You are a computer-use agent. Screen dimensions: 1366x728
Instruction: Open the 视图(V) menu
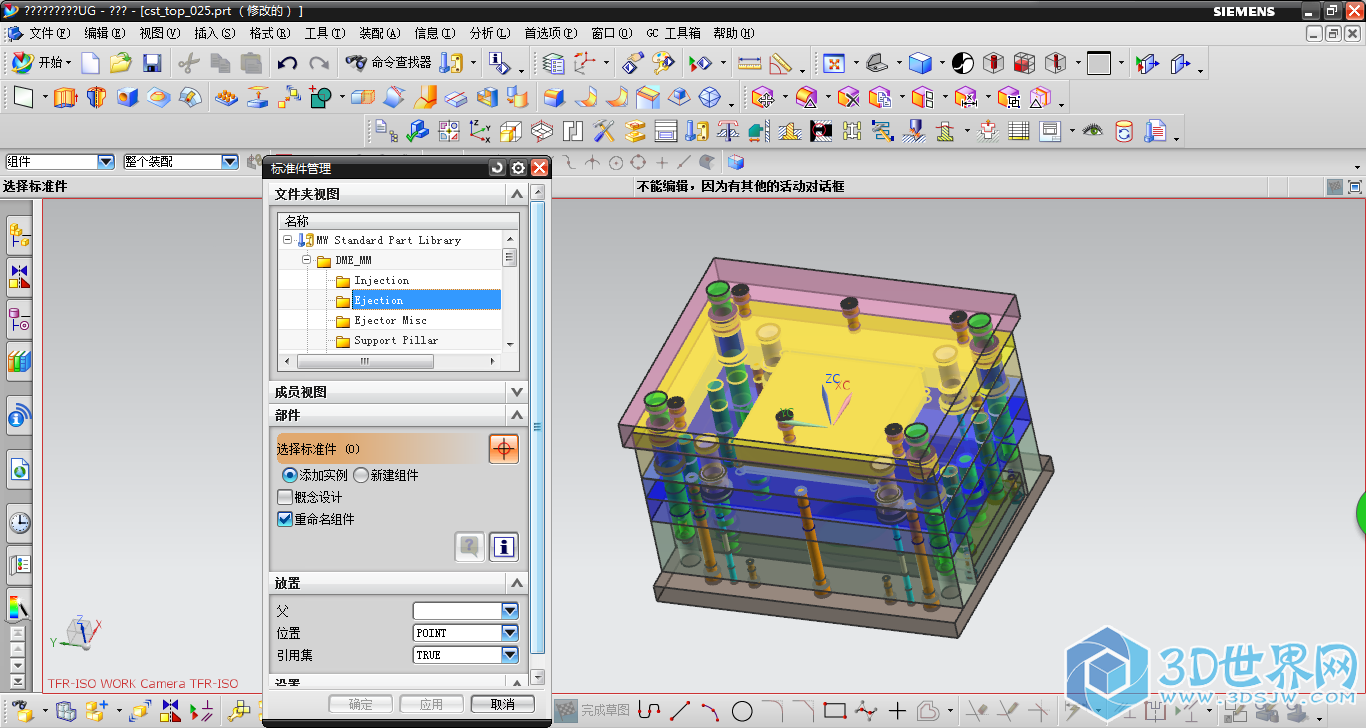coord(159,33)
